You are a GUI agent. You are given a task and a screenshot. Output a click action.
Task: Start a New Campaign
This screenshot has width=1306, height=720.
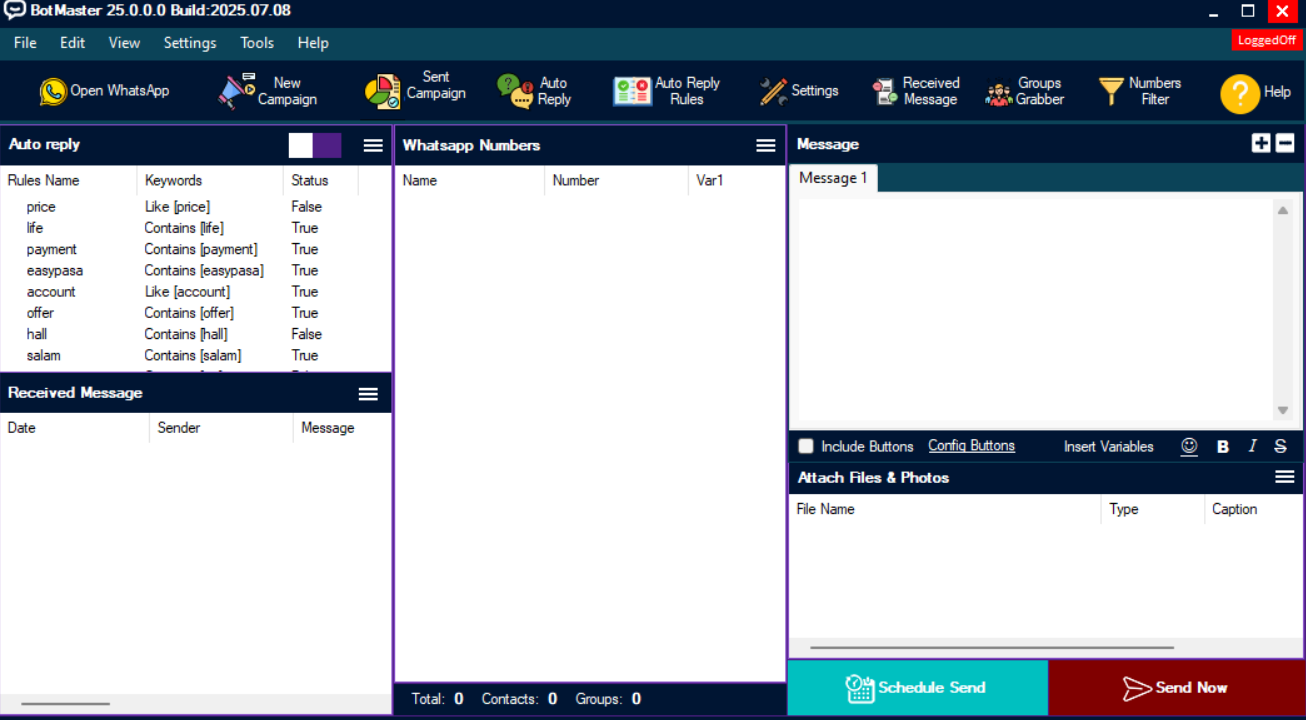268,91
